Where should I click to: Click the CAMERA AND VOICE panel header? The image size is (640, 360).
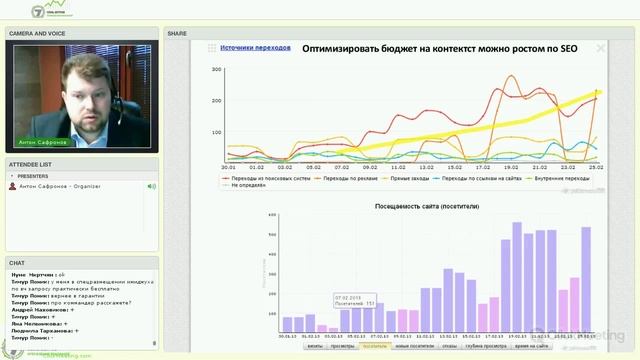[82, 33]
